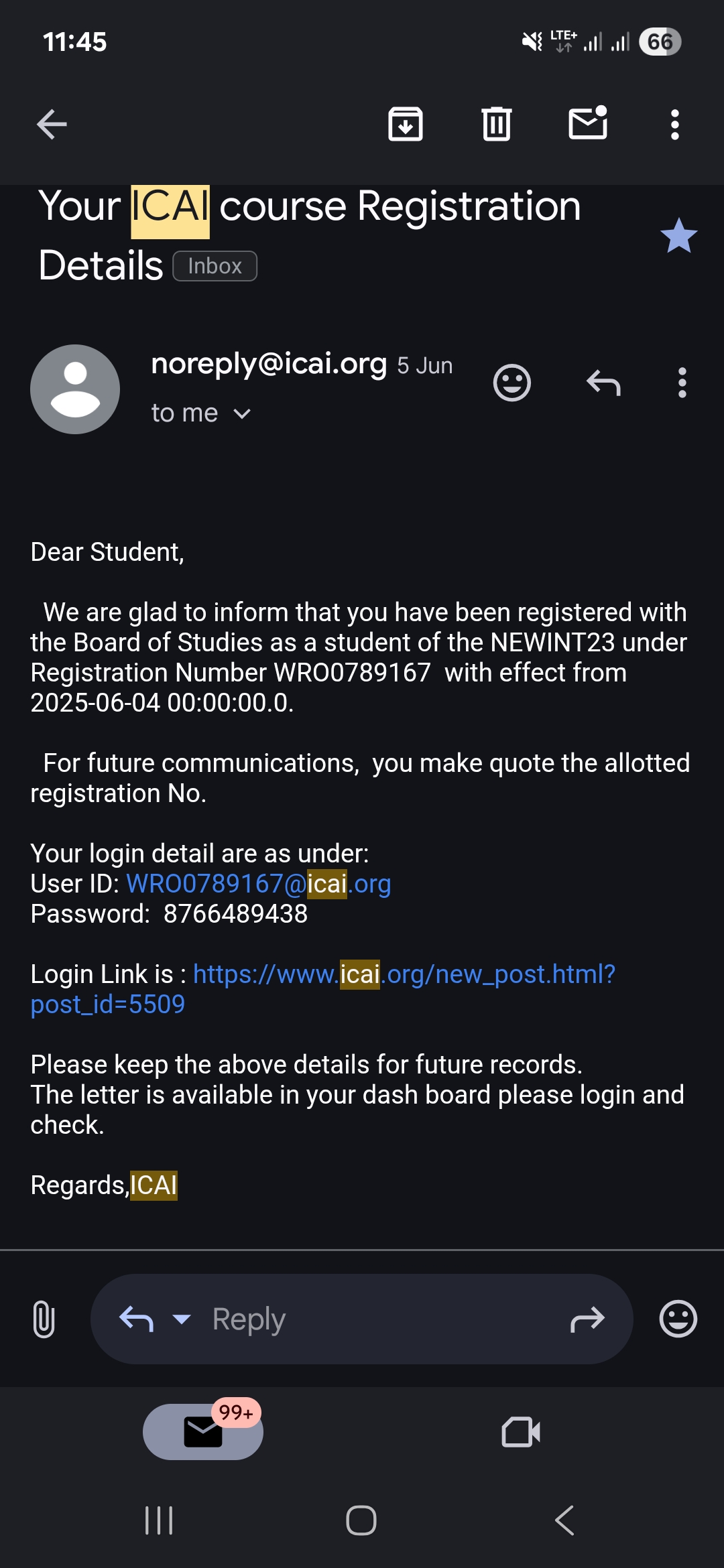Archive this ICAI email

pyautogui.click(x=406, y=125)
